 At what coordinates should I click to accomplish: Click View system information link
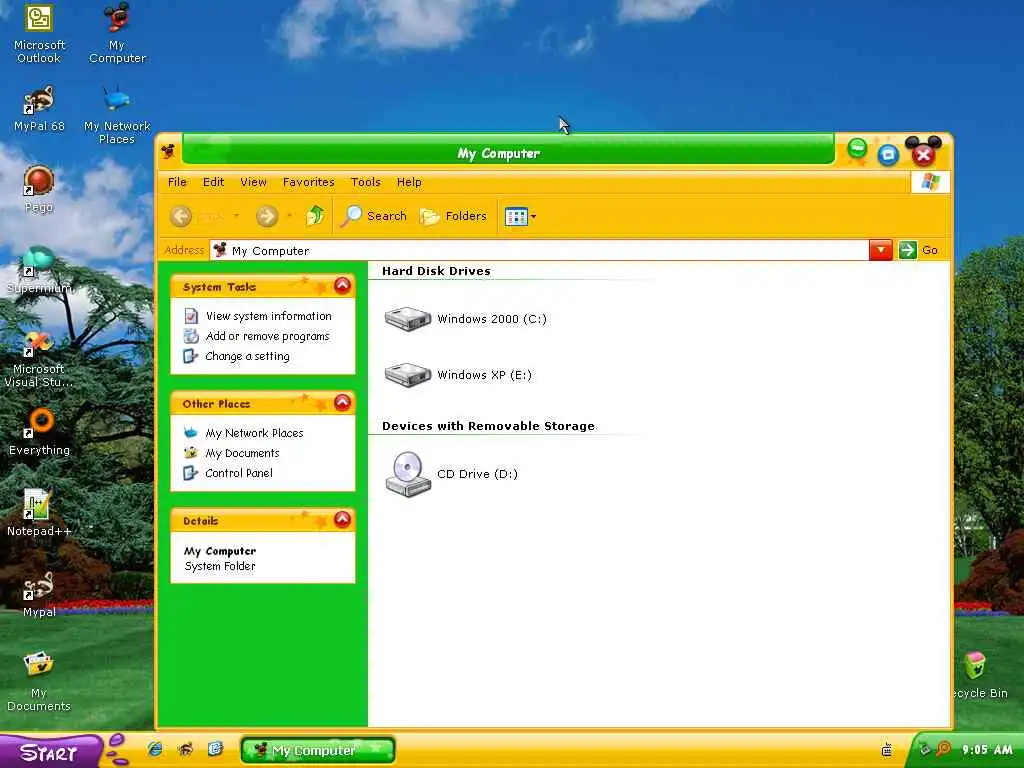258,316
